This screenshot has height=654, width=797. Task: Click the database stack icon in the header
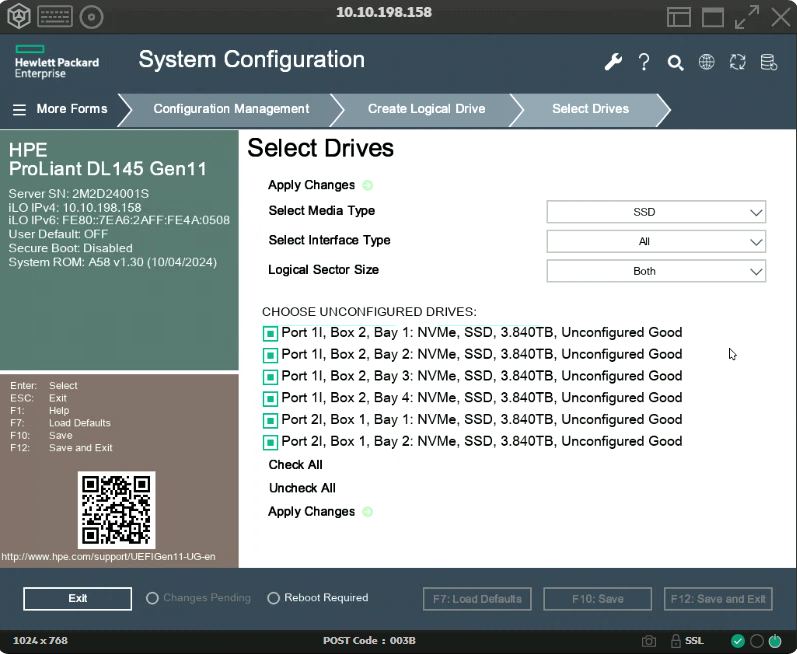tap(769, 62)
